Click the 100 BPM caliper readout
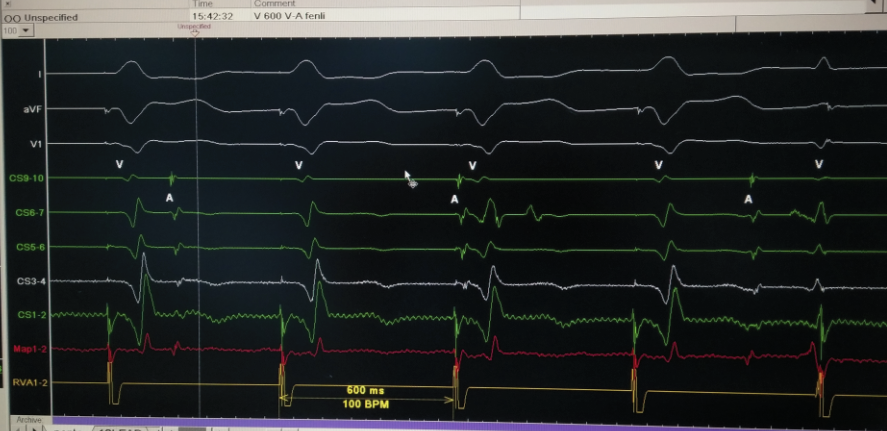The height and width of the screenshot is (431, 887). (x=365, y=404)
